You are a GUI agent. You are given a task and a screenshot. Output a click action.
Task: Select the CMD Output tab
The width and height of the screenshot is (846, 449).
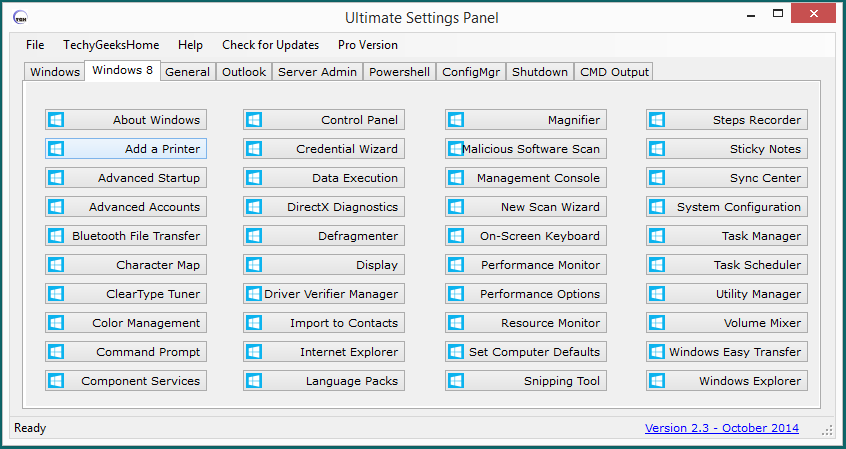(x=614, y=72)
